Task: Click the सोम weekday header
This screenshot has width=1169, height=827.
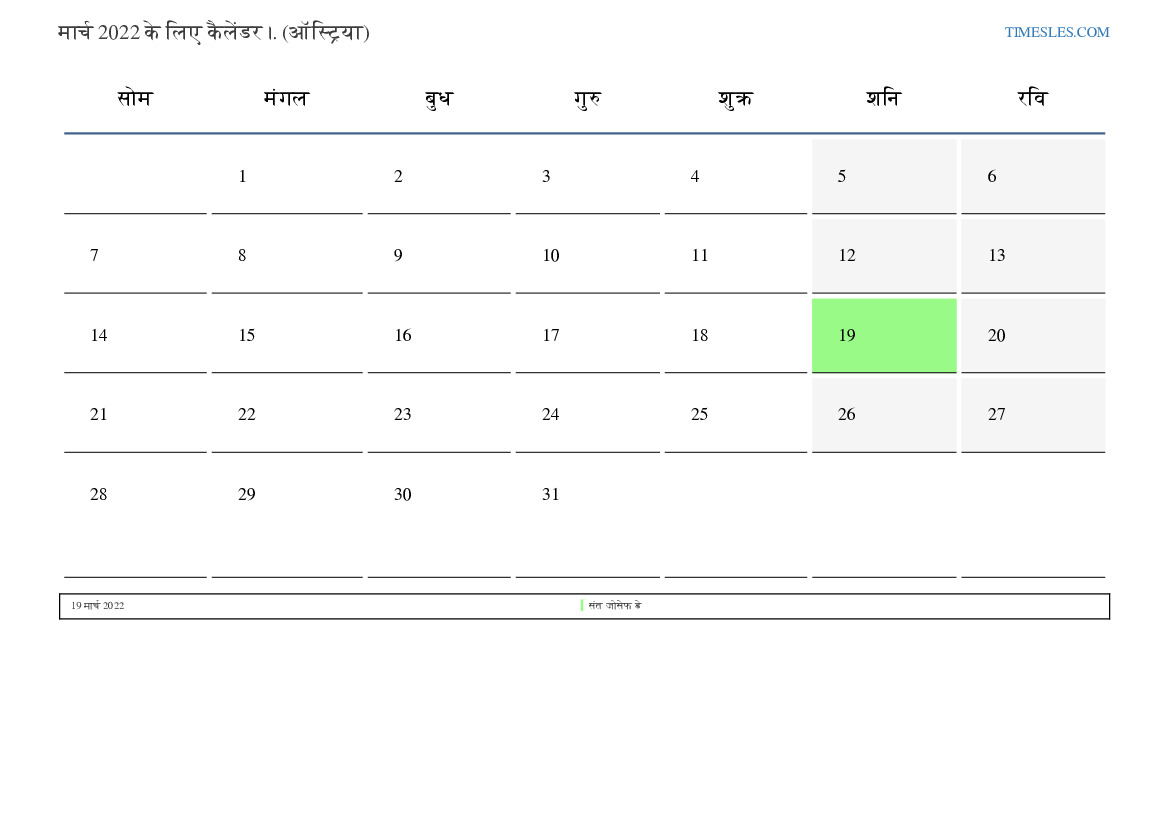Action: 134,99
